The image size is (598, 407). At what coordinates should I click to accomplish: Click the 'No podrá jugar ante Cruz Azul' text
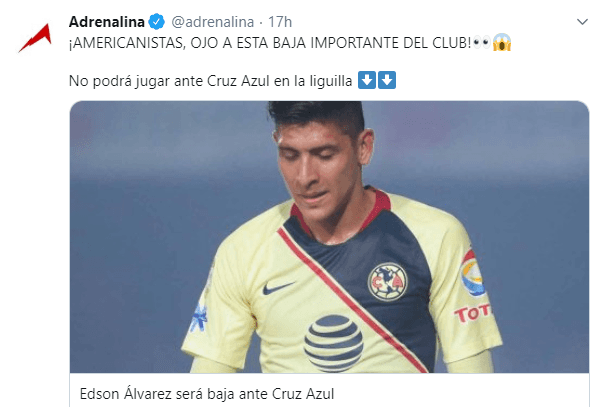pos(169,81)
